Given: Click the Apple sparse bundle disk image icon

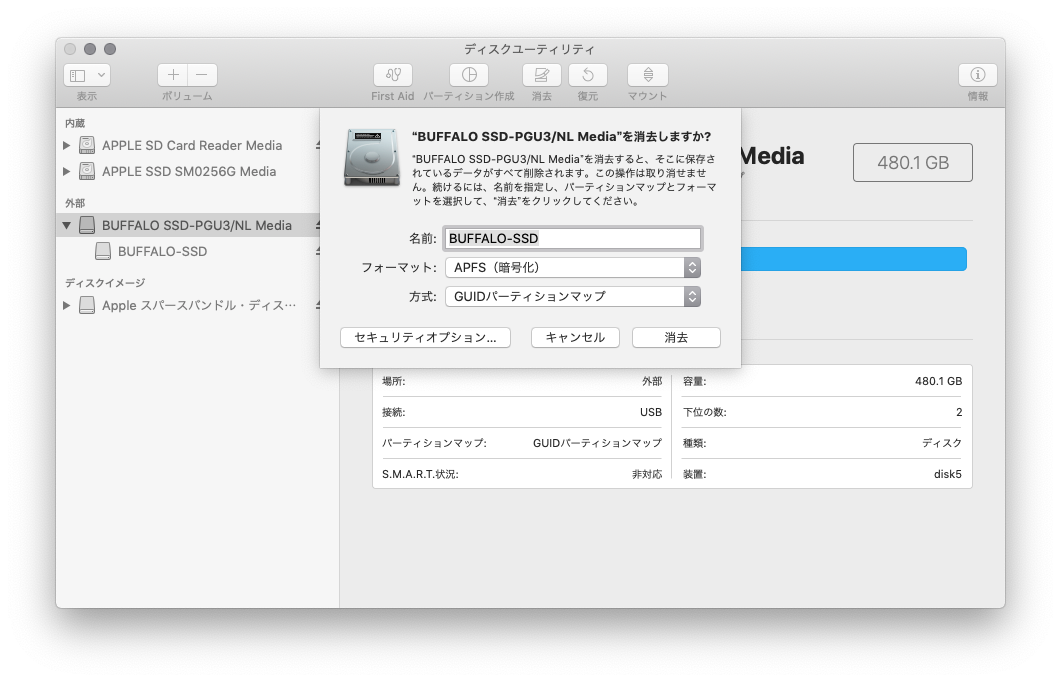Looking at the screenshot, I should point(87,305).
